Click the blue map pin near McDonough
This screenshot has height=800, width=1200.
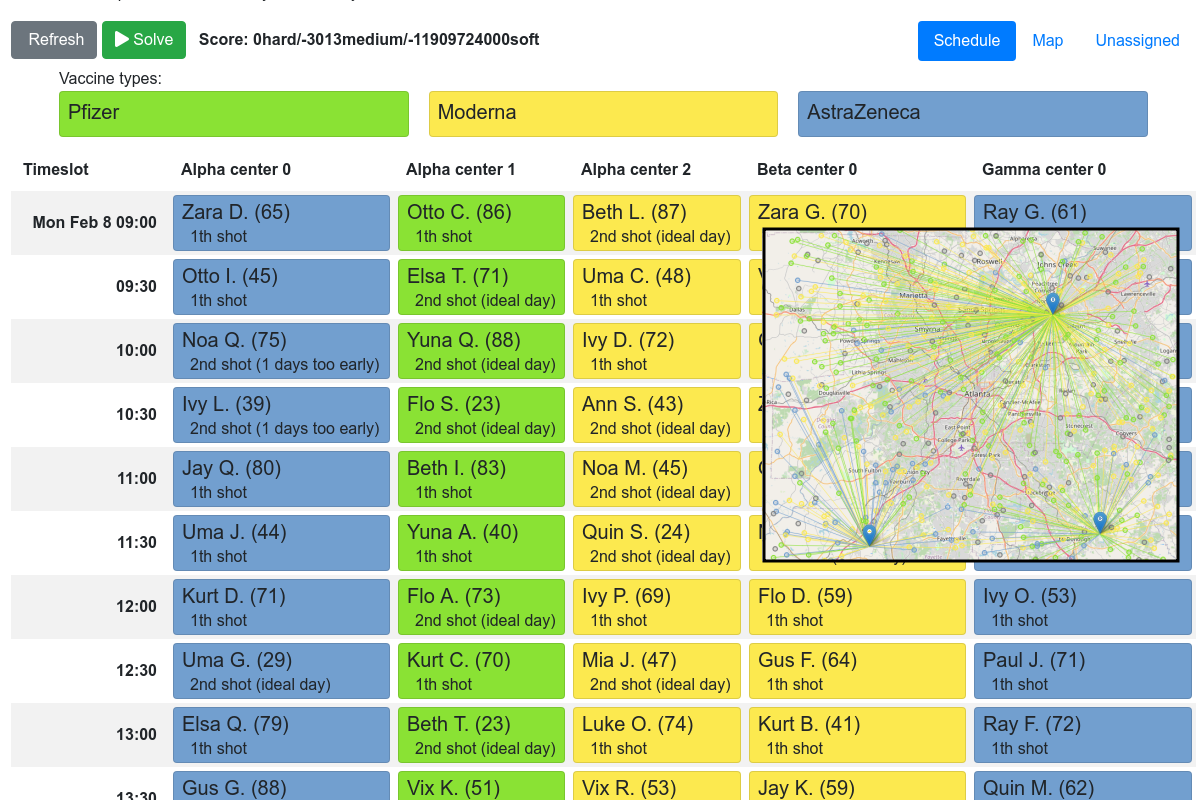(1100, 521)
